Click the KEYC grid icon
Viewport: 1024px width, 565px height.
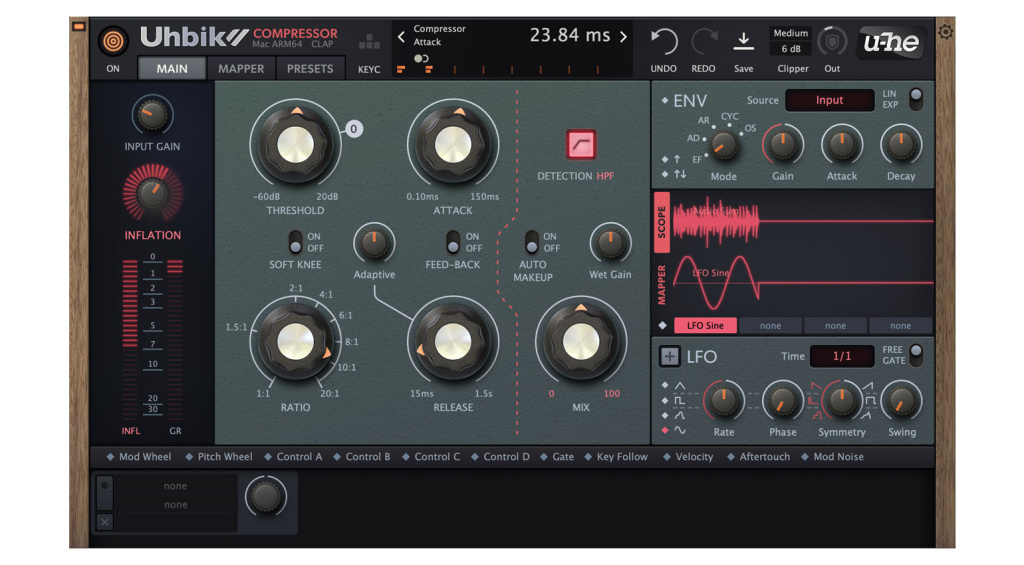point(369,43)
